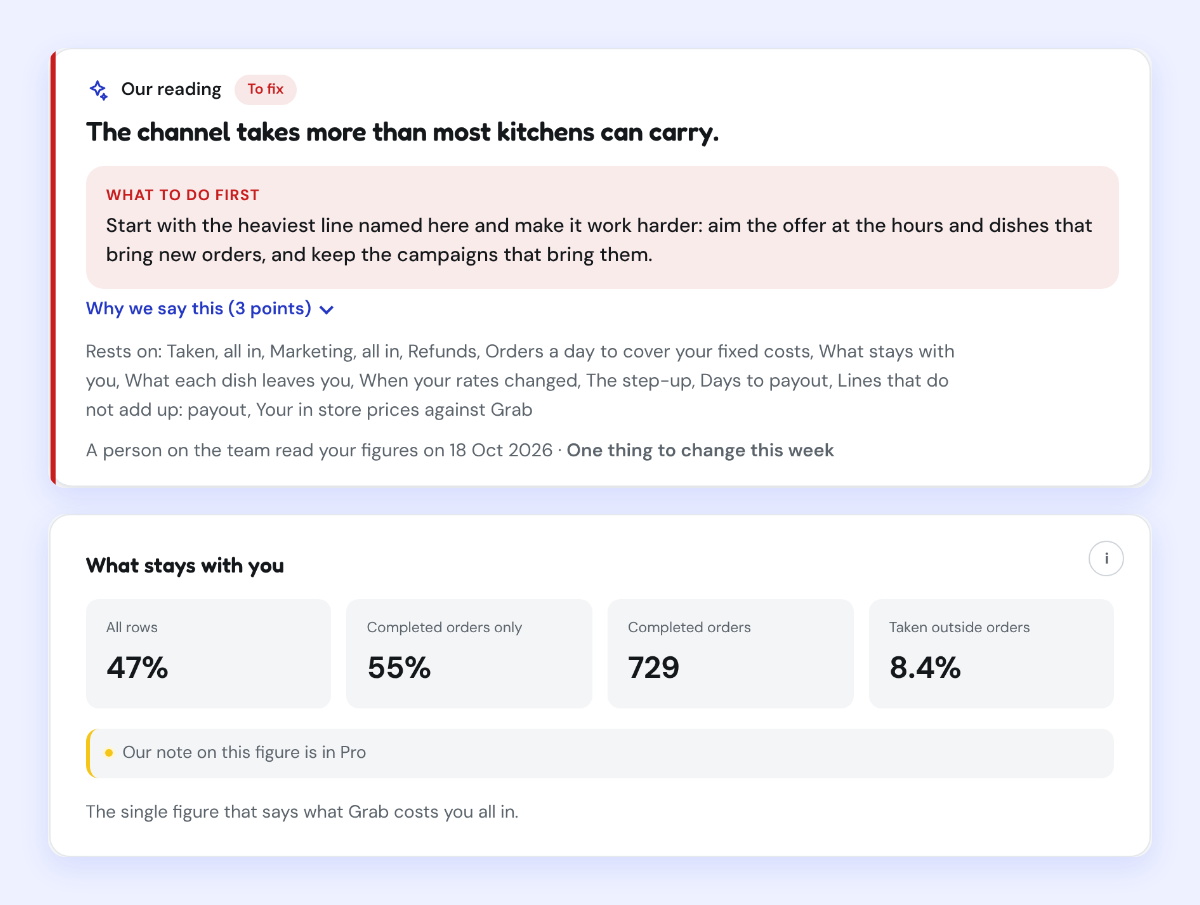Screen dimensions: 1200x905
Task: Select the Taken outside orders 8.4% card
Action: pos(991,654)
